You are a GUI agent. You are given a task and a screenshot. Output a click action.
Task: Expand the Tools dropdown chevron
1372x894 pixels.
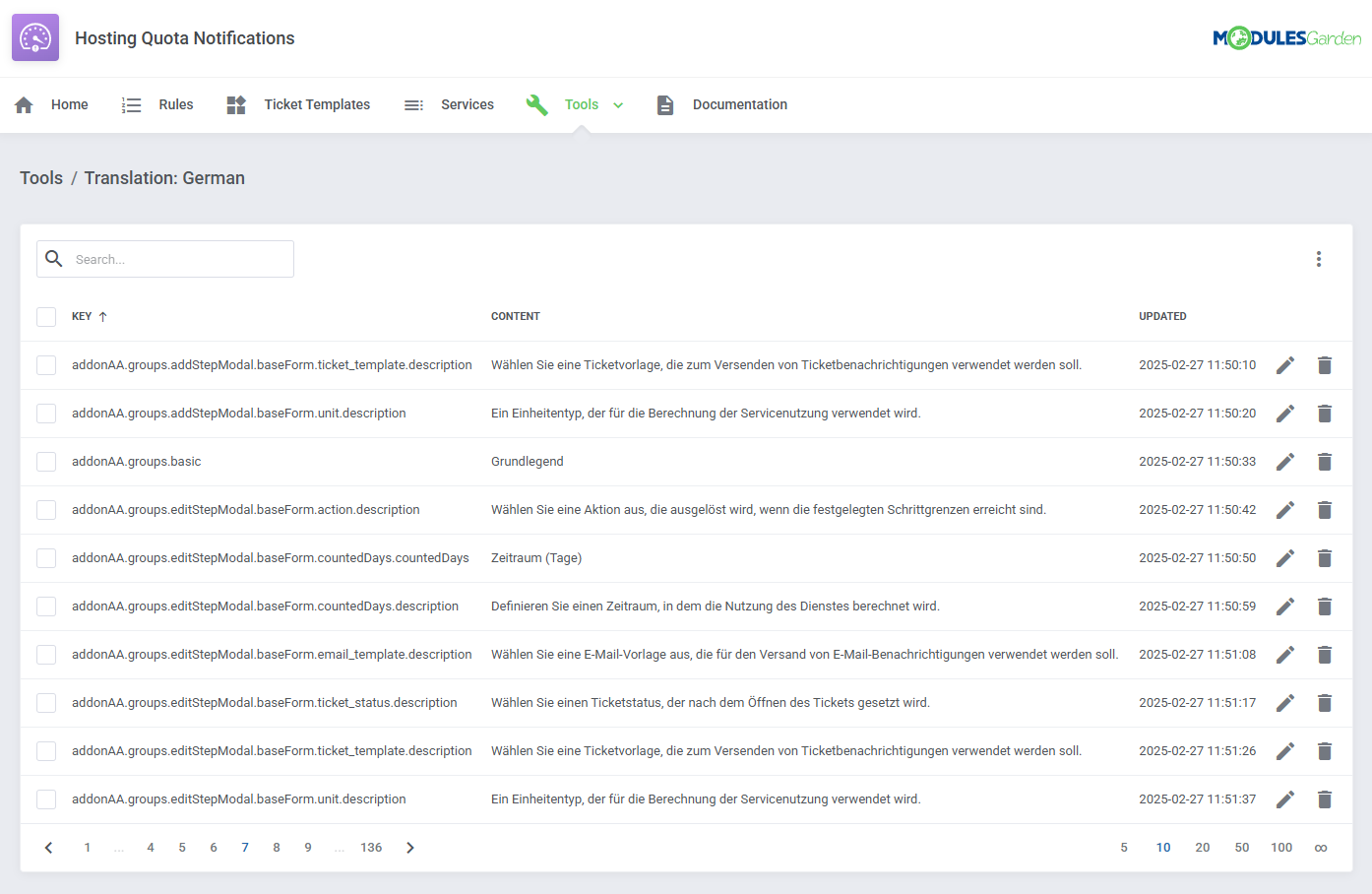pos(618,104)
